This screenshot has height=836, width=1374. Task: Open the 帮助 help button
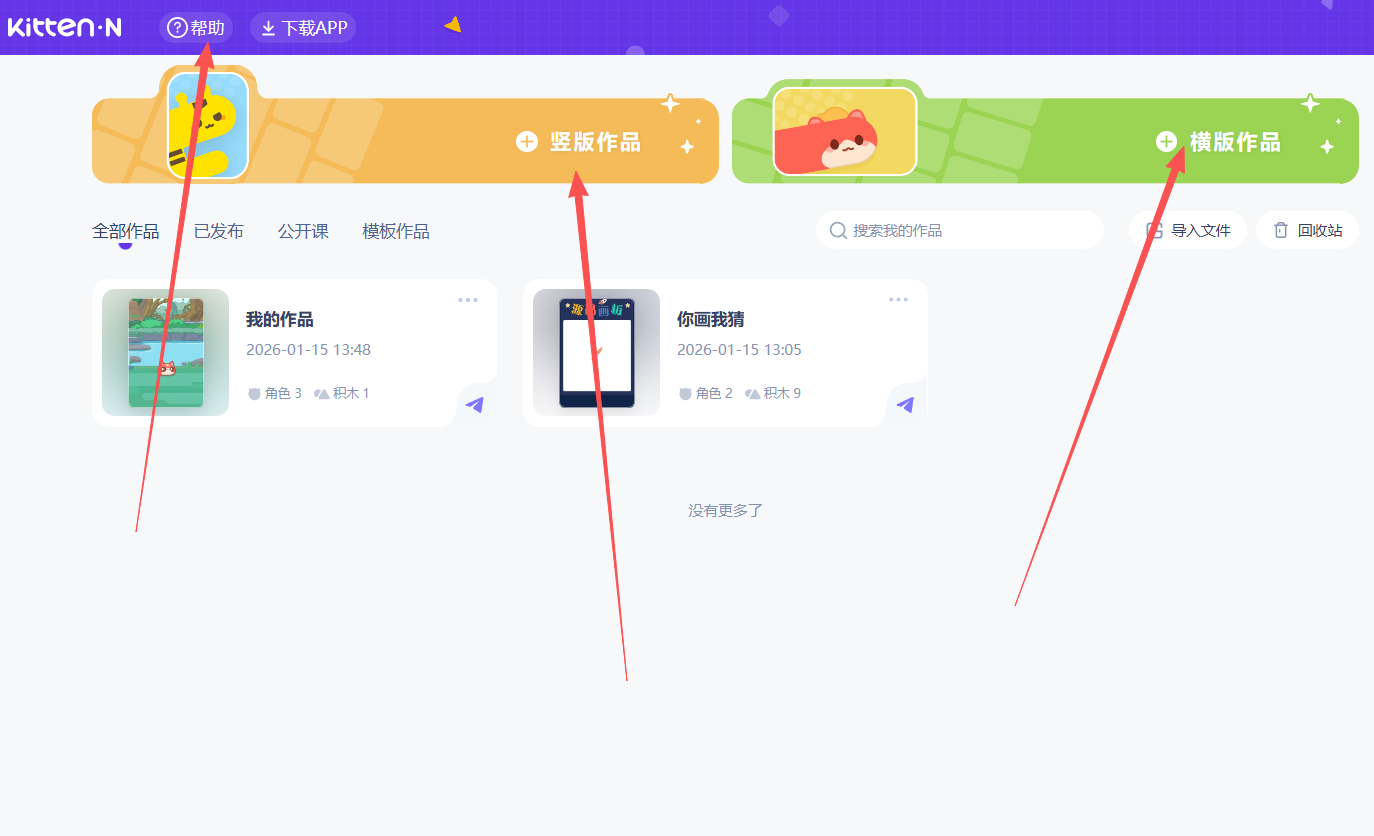[196, 28]
